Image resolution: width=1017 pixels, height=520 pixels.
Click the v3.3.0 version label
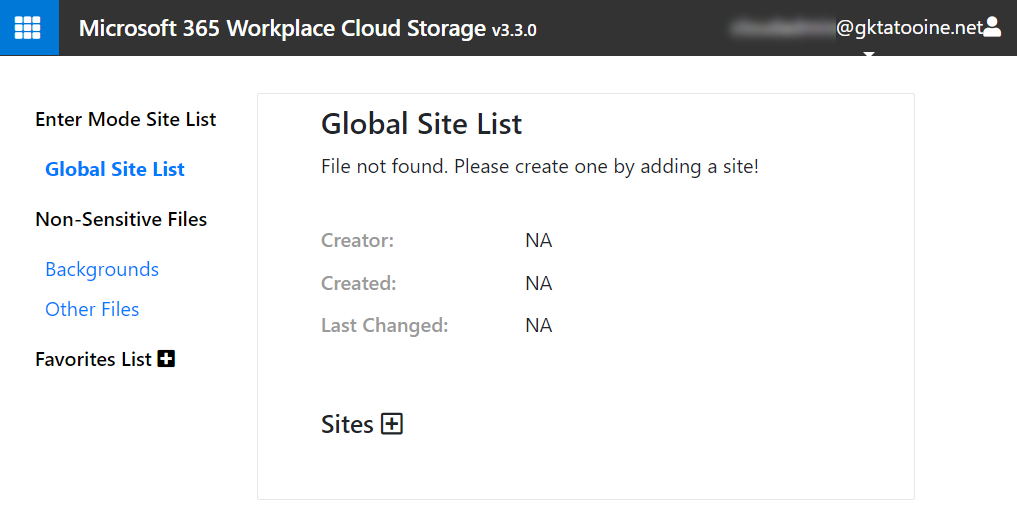[x=514, y=30]
